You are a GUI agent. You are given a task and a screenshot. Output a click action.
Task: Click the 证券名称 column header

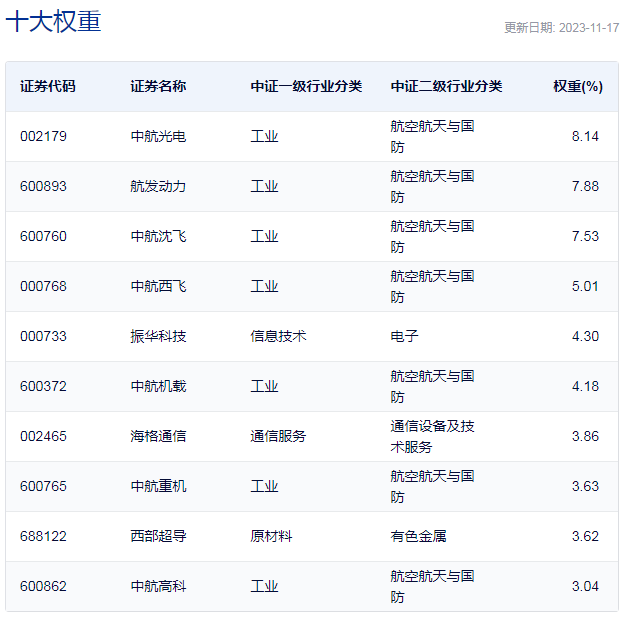[x=158, y=86]
